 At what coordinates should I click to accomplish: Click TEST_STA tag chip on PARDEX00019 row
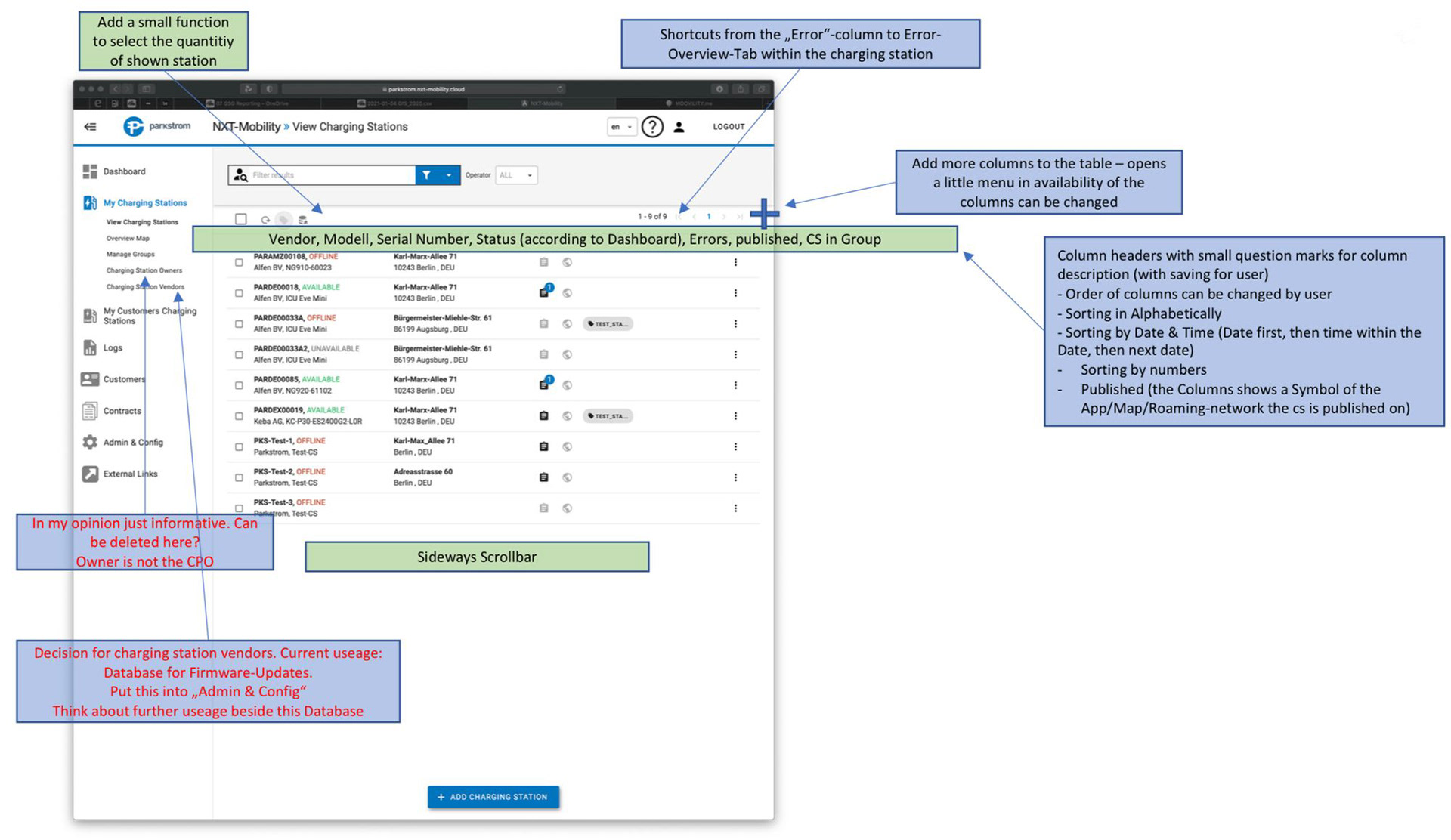tap(608, 416)
